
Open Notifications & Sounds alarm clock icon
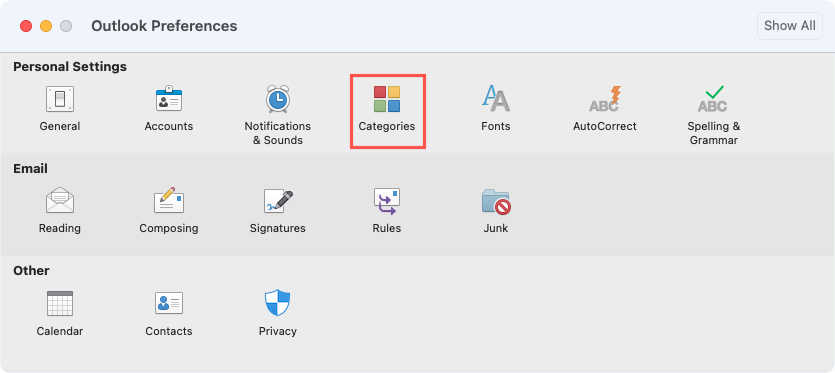277,99
